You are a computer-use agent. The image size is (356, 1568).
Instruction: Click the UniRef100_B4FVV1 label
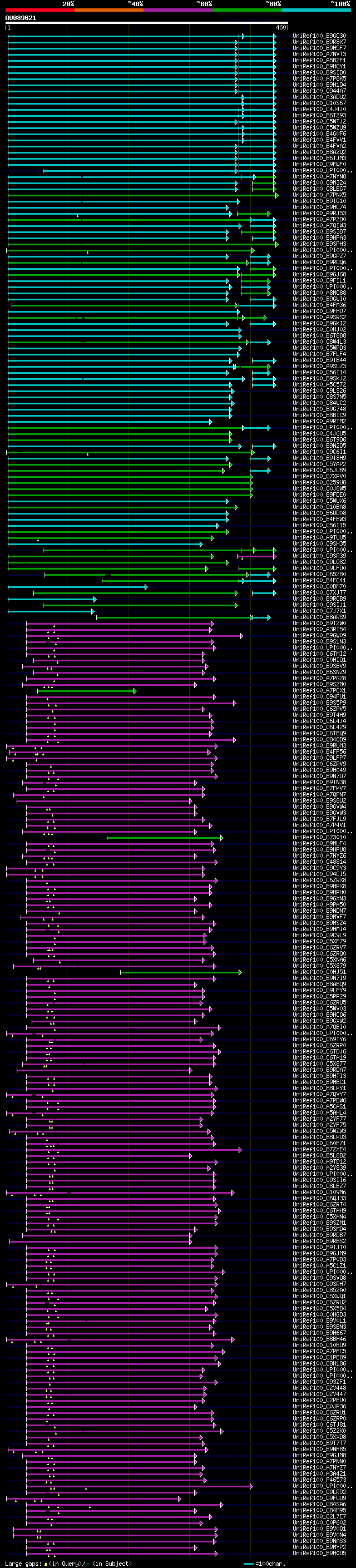pyautogui.click(x=319, y=140)
